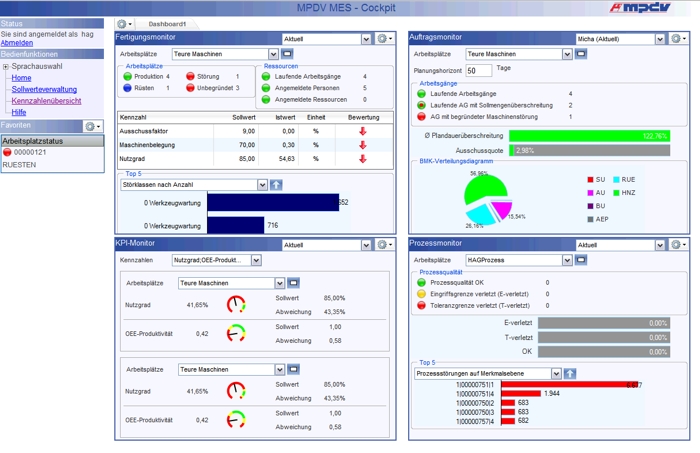
Task: Open the Aktuell dropdown in the KPI-Monitor
Action: pyautogui.click(x=366, y=245)
